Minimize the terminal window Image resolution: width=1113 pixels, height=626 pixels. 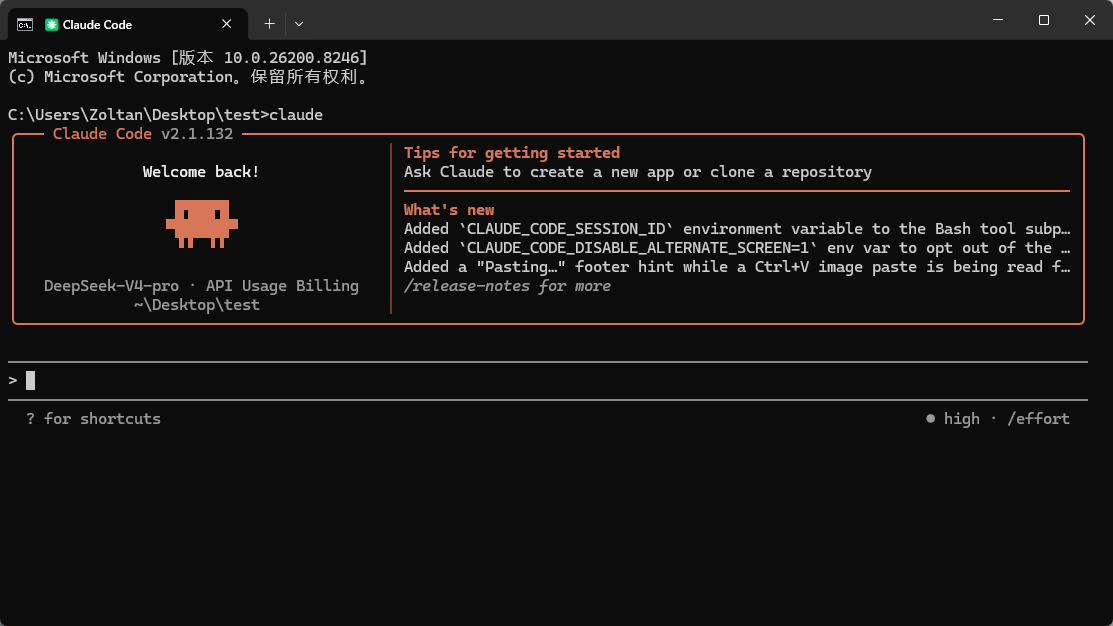(x=998, y=20)
